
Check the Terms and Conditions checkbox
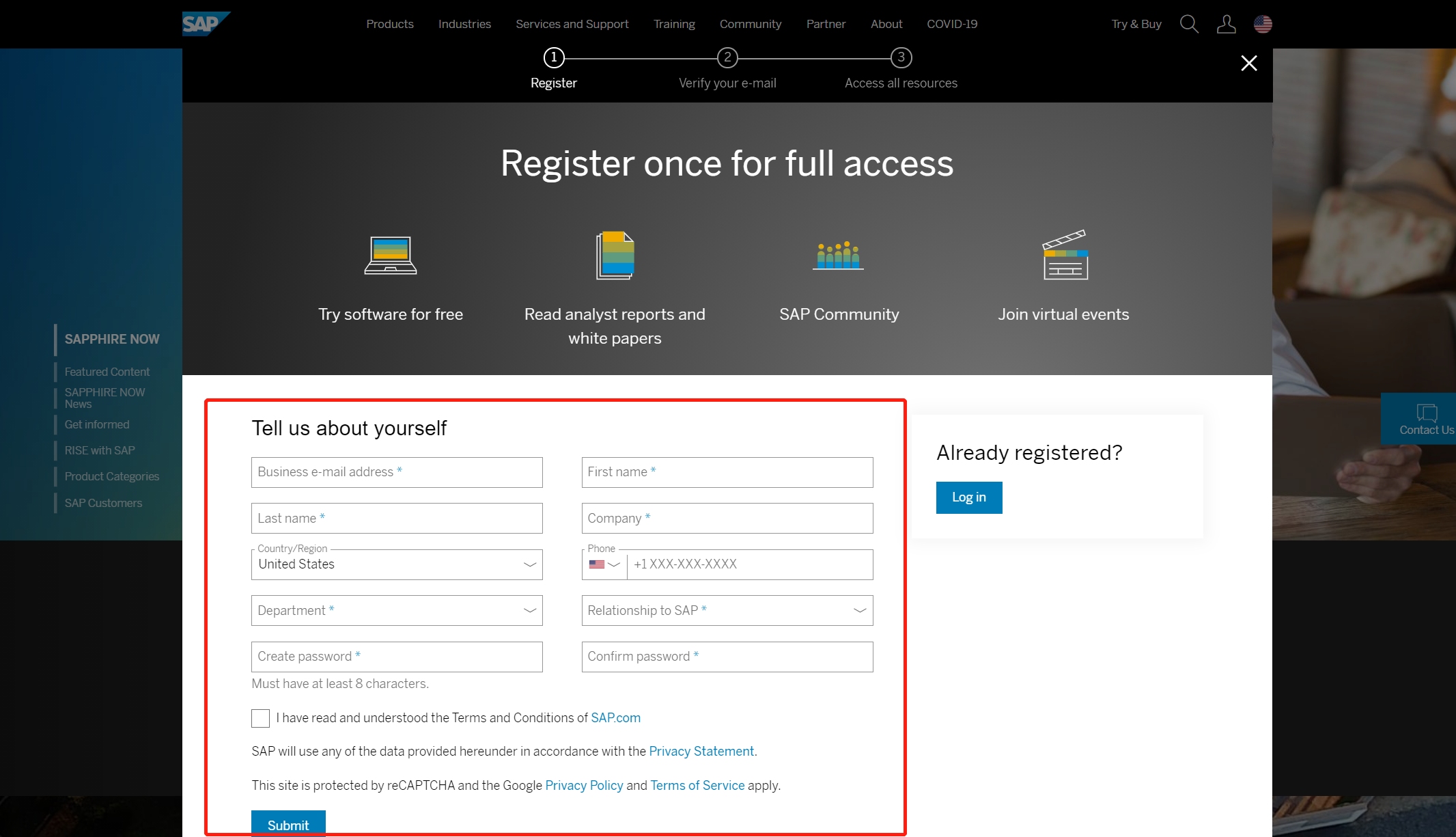tap(260, 718)
